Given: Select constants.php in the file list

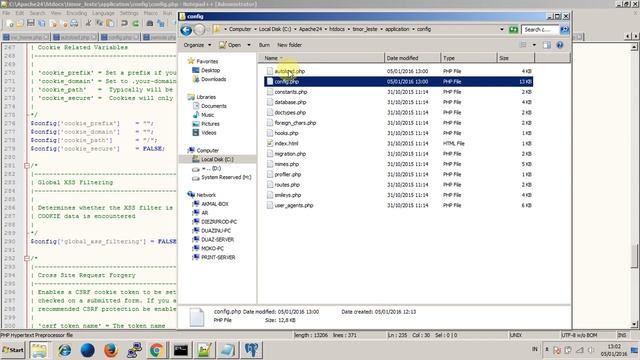Looking at the screenshot, I should click(x=290, y=92).
